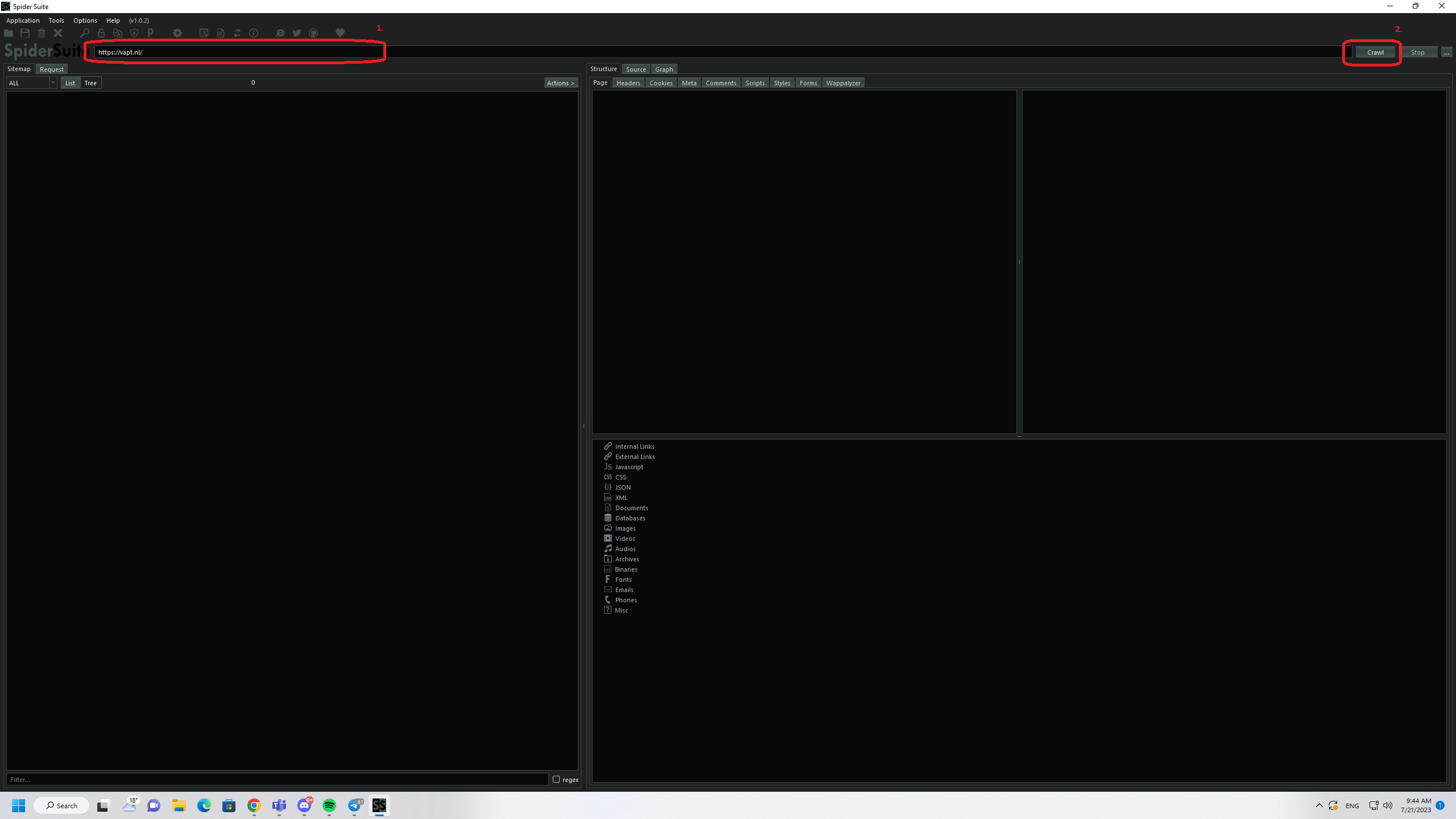Click the heart donate icon

tap(340, 33)
